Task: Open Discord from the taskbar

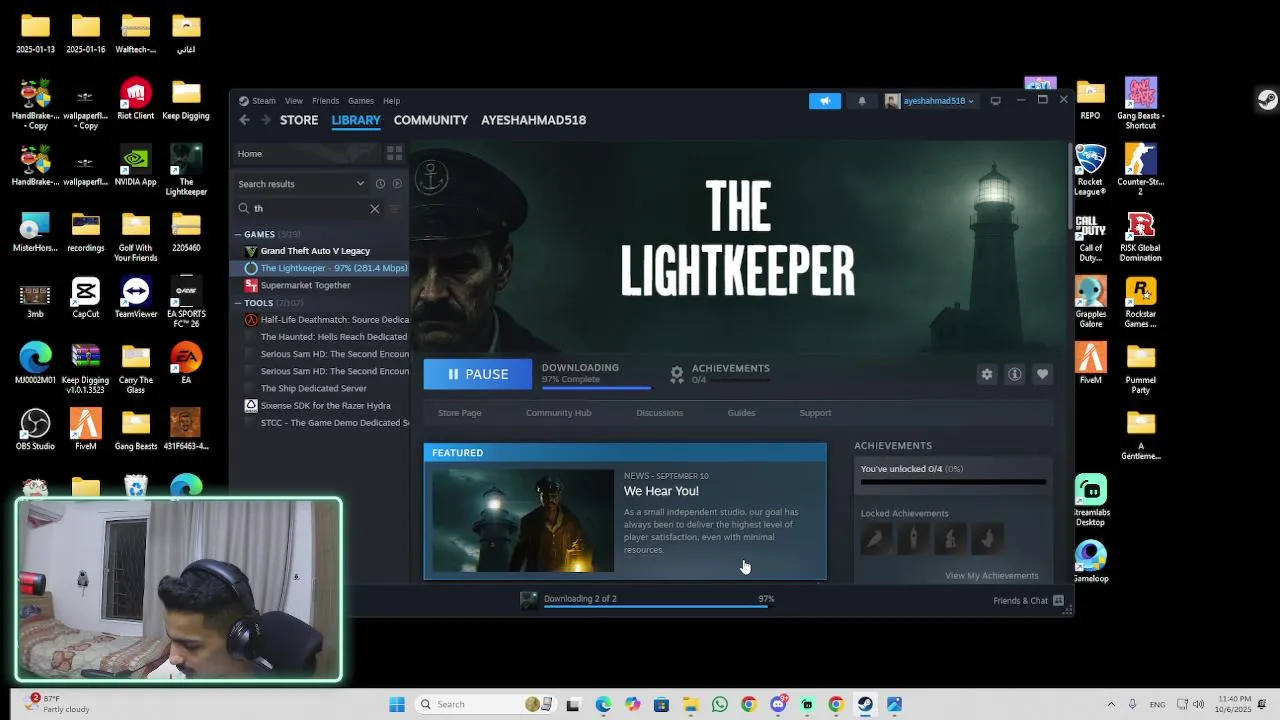Action: [778, 704]
